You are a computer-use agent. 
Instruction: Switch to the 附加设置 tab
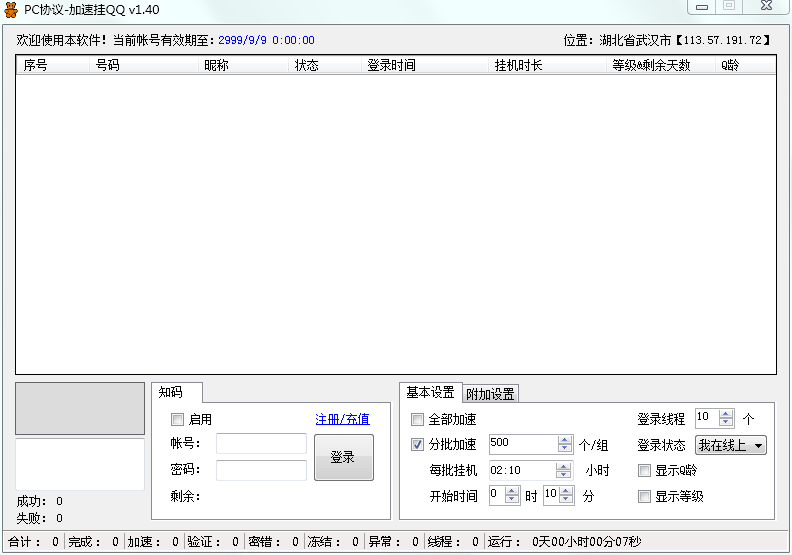490,394
